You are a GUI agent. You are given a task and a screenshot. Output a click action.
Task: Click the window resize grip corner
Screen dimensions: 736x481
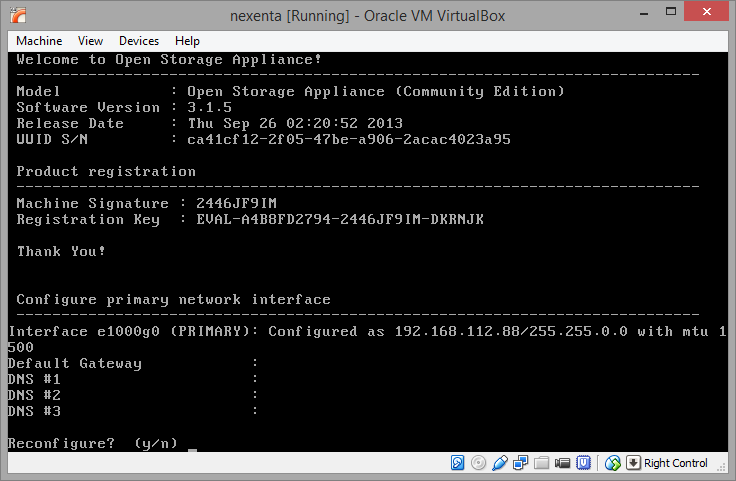(721, 466)
